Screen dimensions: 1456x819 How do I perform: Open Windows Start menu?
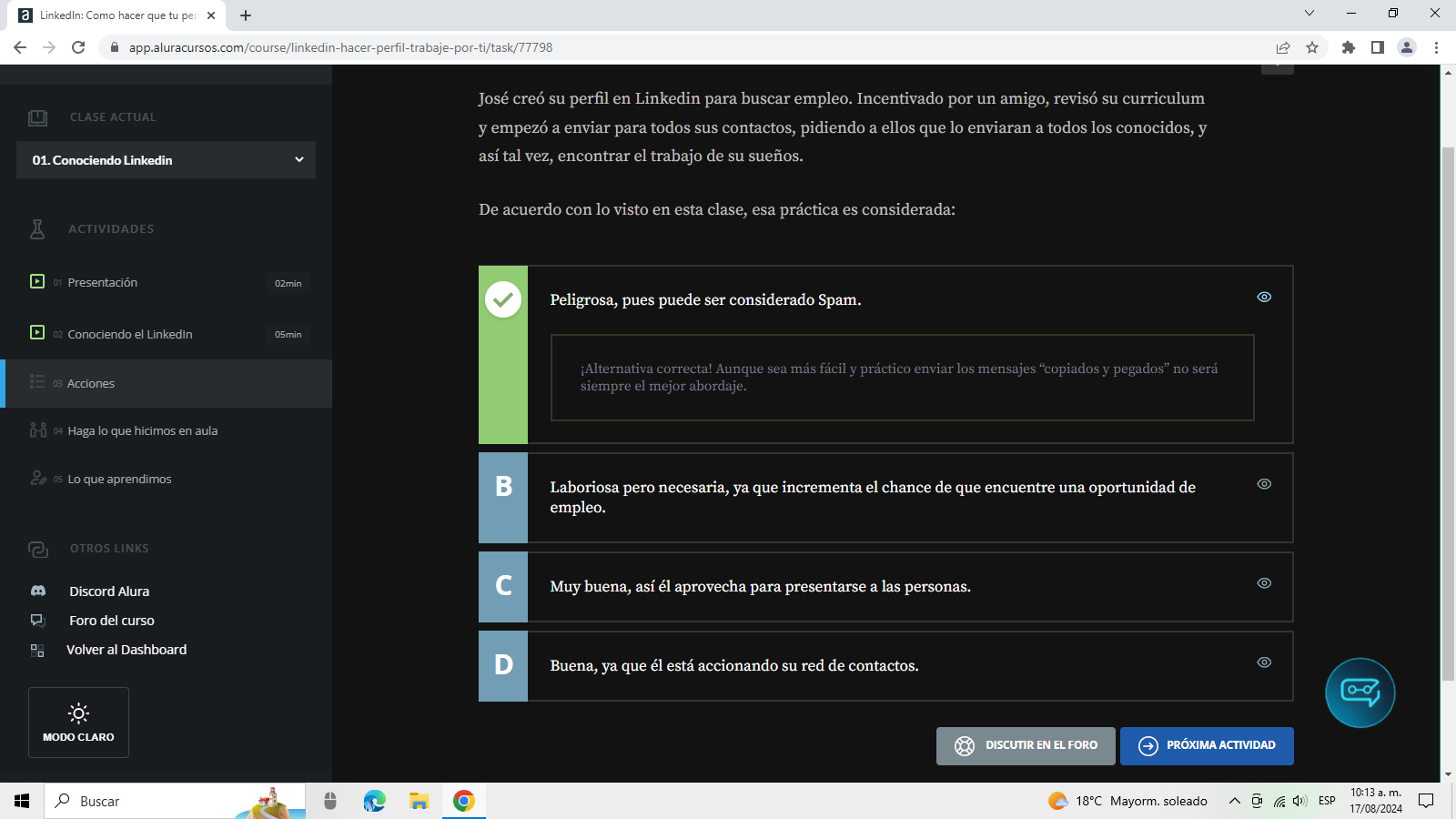(22, 801)
